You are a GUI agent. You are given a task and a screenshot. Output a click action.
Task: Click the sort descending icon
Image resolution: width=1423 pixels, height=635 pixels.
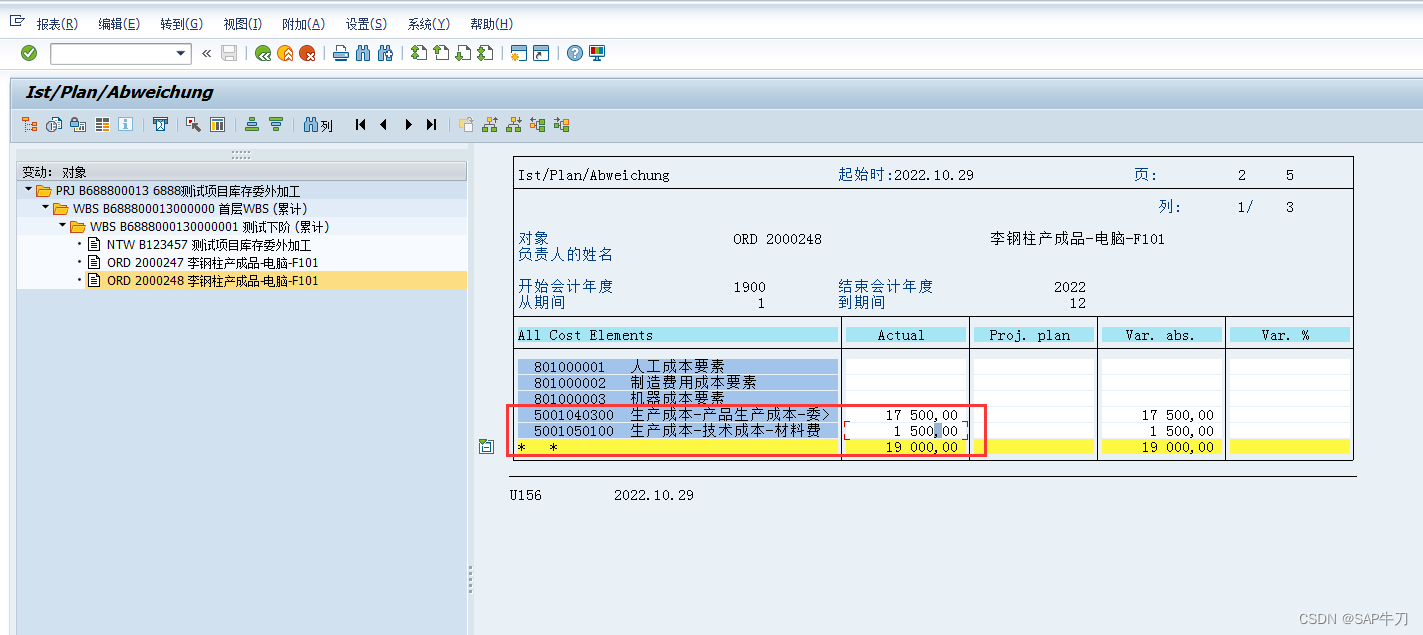276,125
